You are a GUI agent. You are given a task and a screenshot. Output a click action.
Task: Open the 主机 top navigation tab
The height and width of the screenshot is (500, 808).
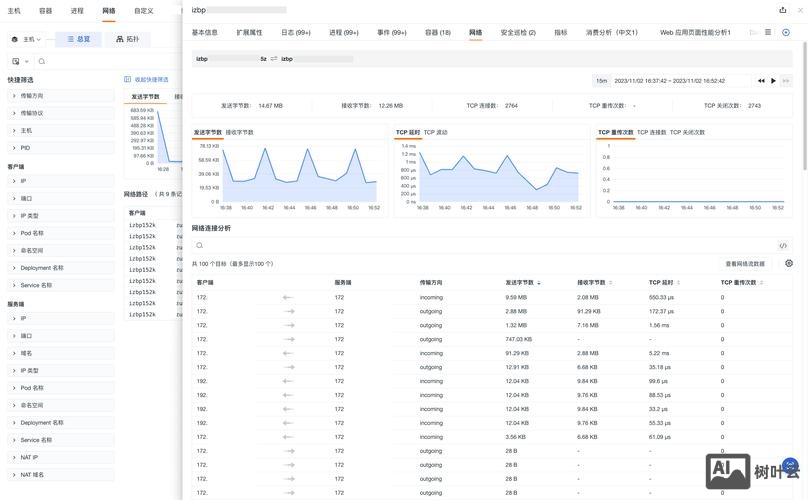click(14, 11)
